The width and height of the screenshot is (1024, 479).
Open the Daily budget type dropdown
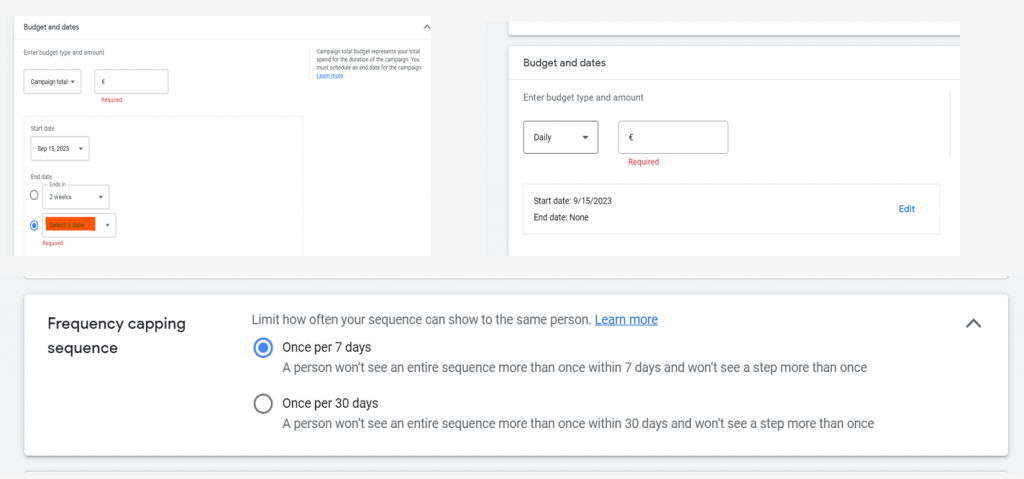click(x=560, y=137)
